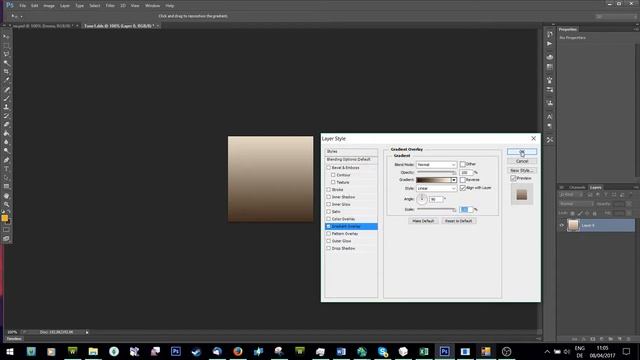
Task: Select the Zoom tool
Action: (6, 204)
